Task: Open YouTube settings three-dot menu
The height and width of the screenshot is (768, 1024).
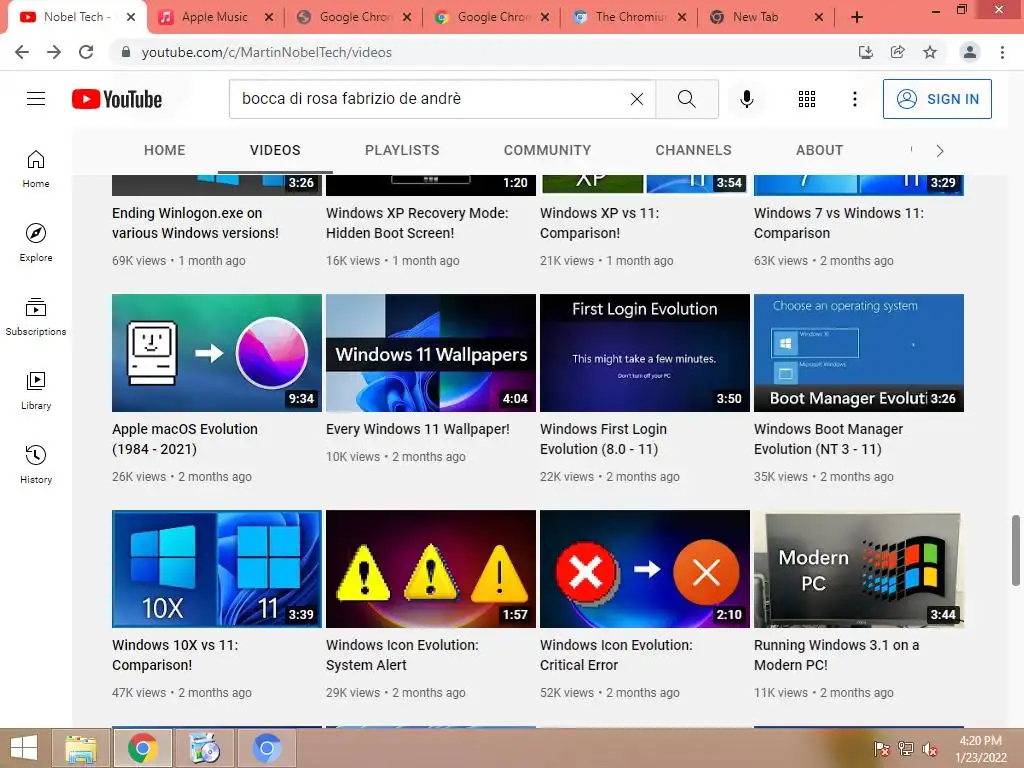Action: [x=854, y=99]
